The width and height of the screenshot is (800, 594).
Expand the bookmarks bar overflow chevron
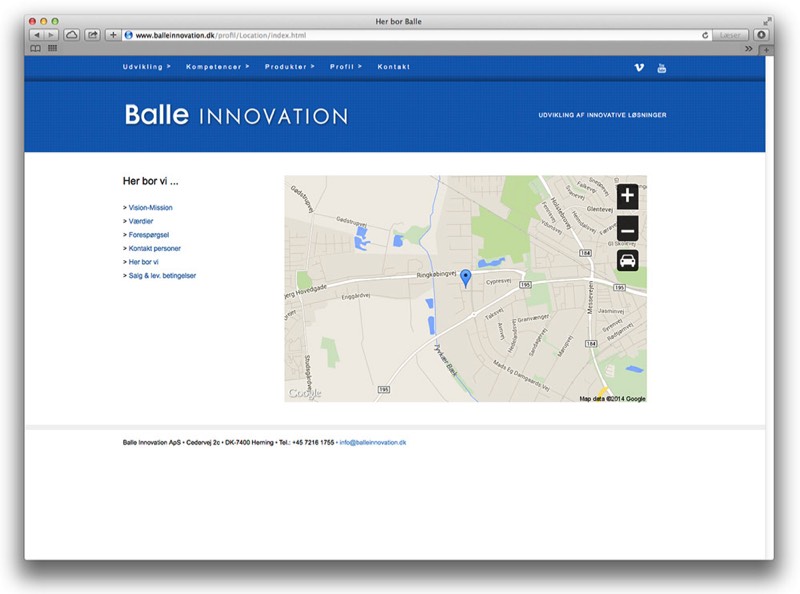748,48
